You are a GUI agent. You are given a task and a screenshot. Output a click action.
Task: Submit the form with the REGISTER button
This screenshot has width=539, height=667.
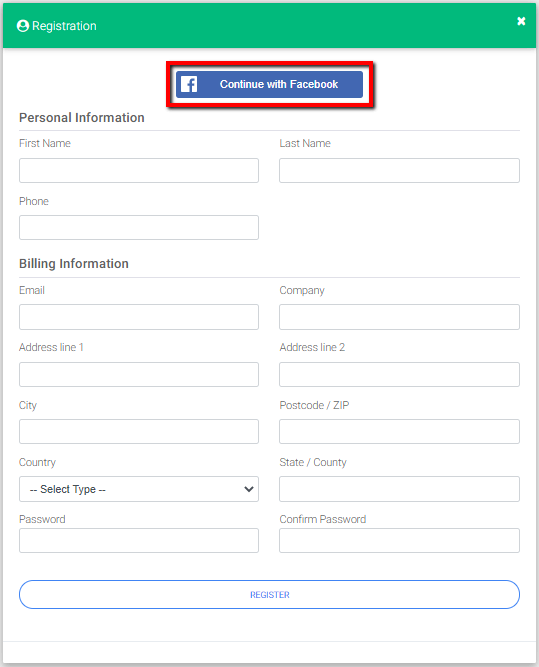click(269, 594)
